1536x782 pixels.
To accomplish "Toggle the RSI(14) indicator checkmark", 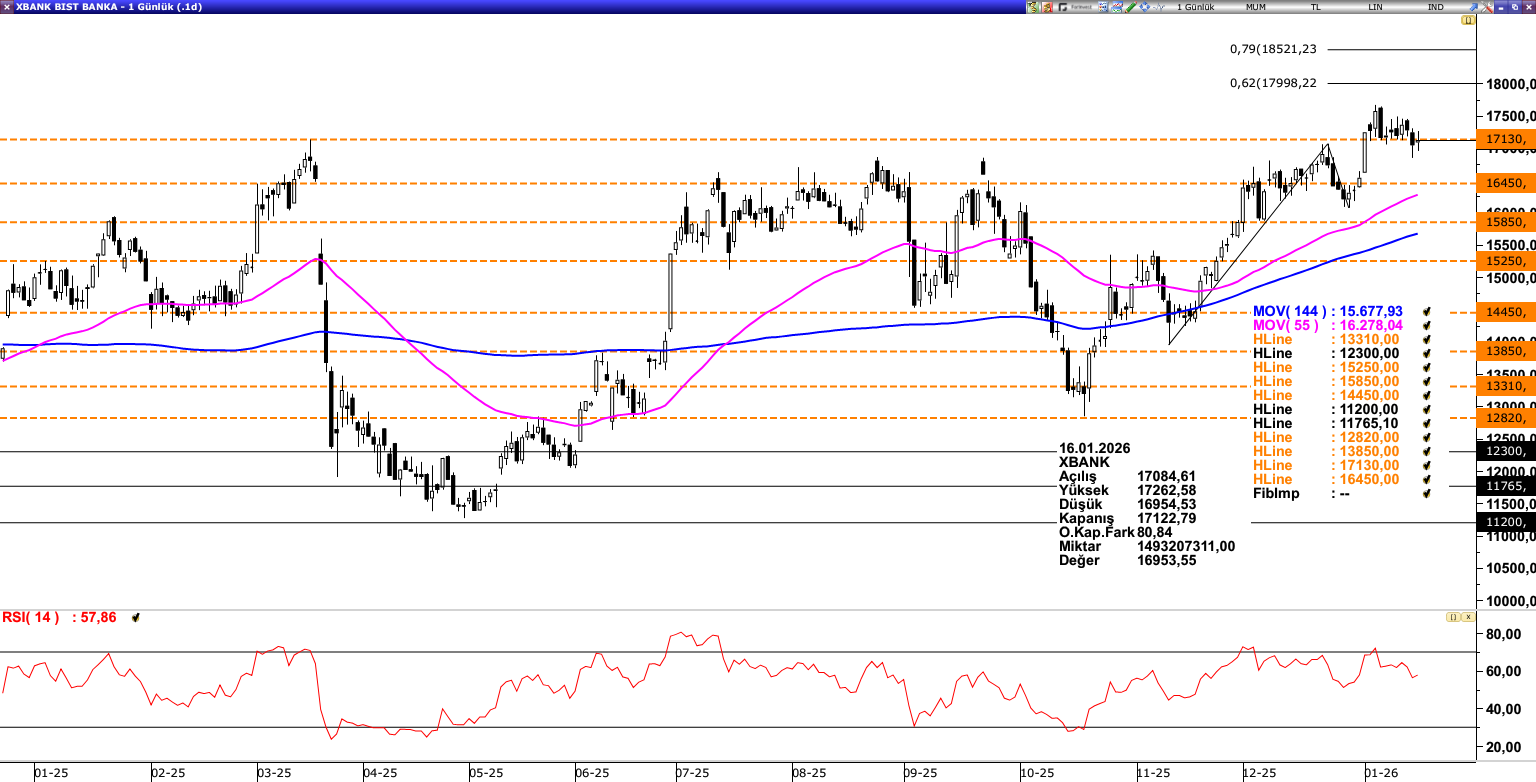I will point(135,618).
